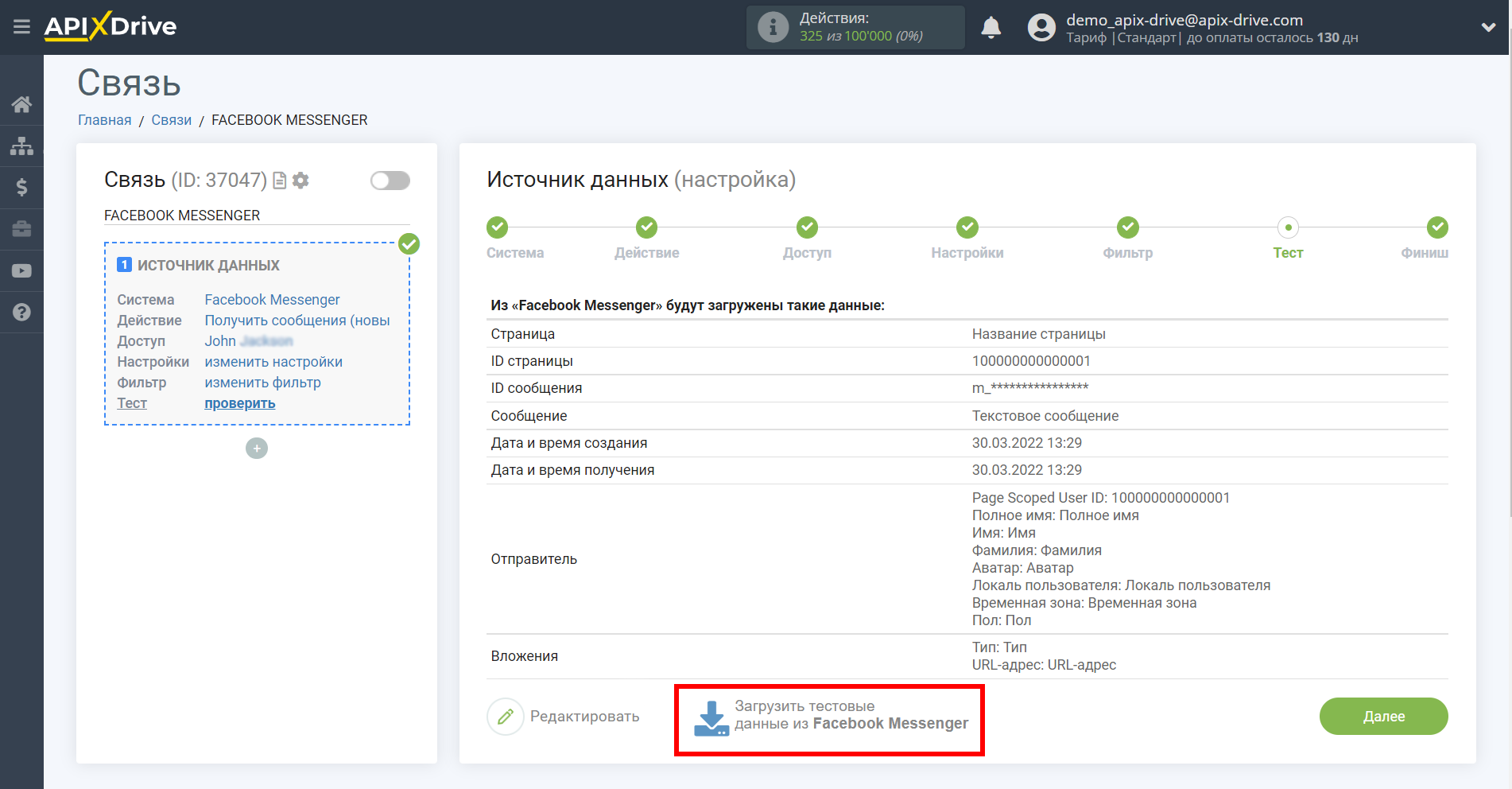Expand the account dropdown chevron
Screen dimensions: 1512x789
[x=1488, y=27]
